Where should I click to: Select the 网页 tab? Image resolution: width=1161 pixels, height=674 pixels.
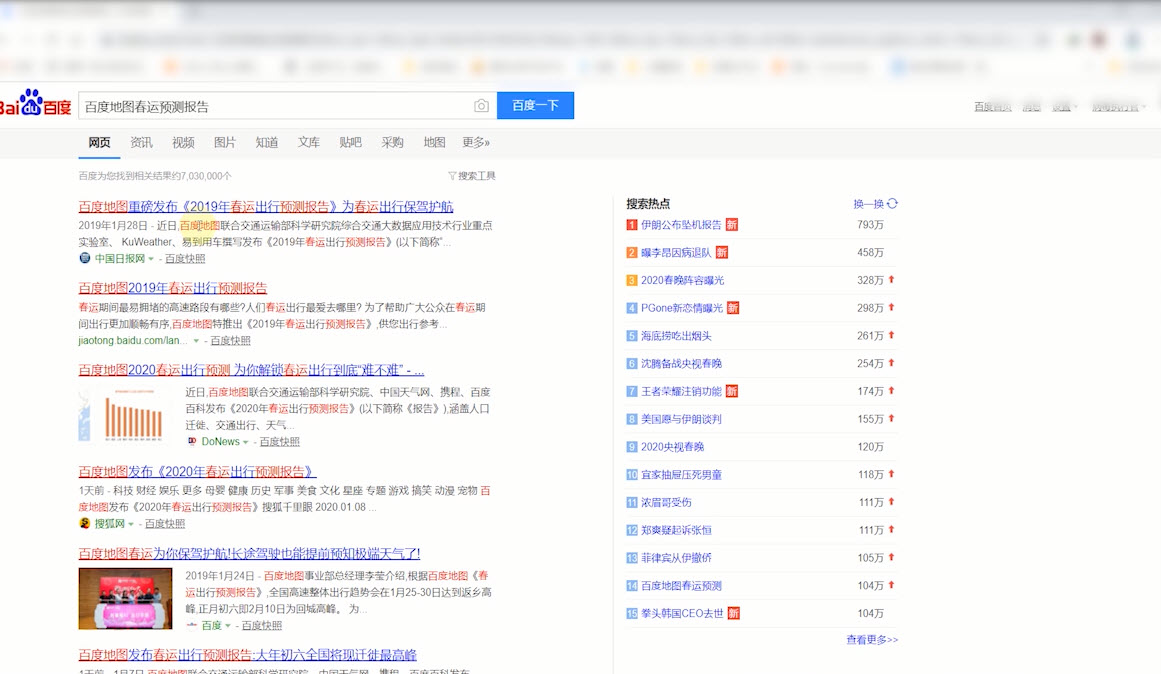(99, 142)
